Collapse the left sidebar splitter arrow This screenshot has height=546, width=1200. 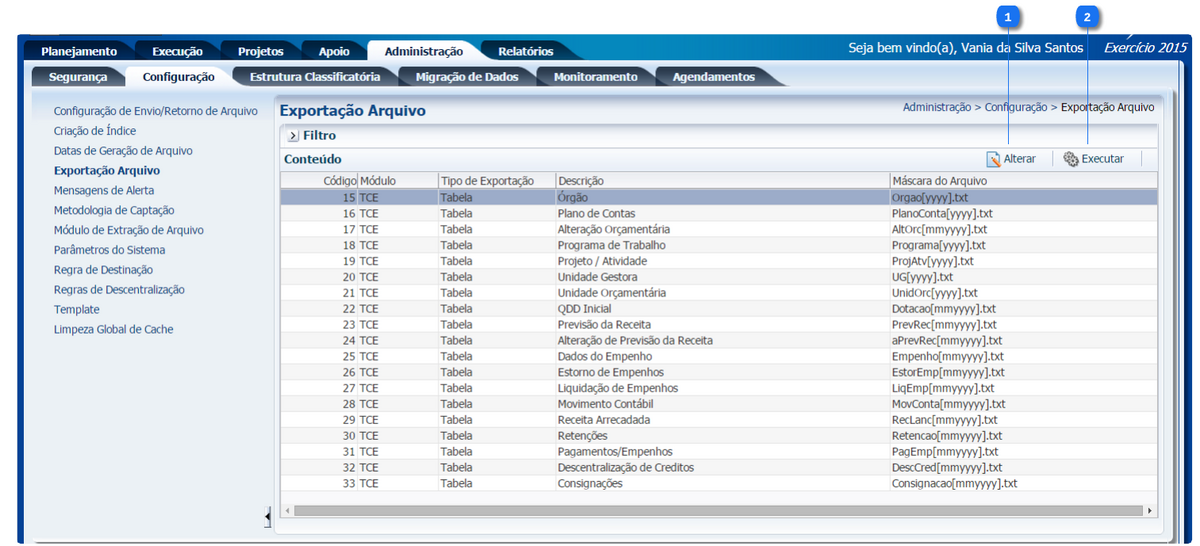267,516
